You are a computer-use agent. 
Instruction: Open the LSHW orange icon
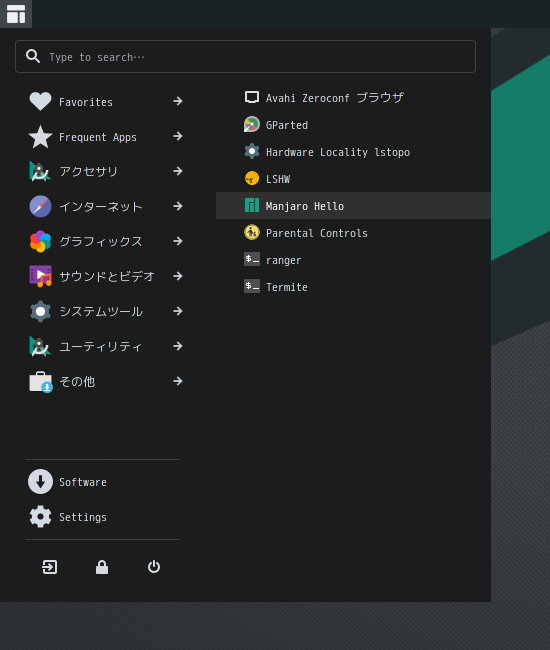252,179
